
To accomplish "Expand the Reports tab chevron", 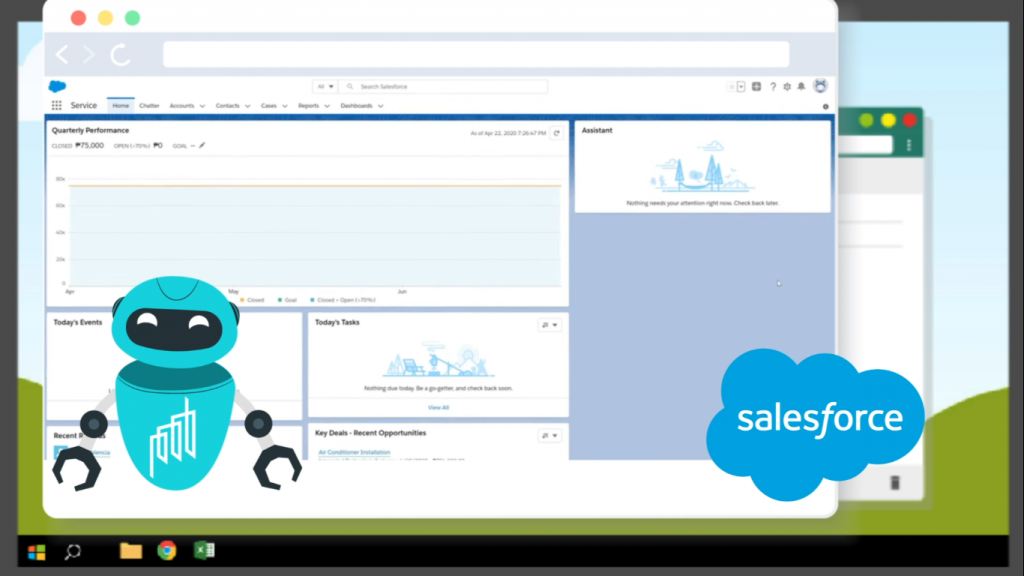I will tap(327, 106).
